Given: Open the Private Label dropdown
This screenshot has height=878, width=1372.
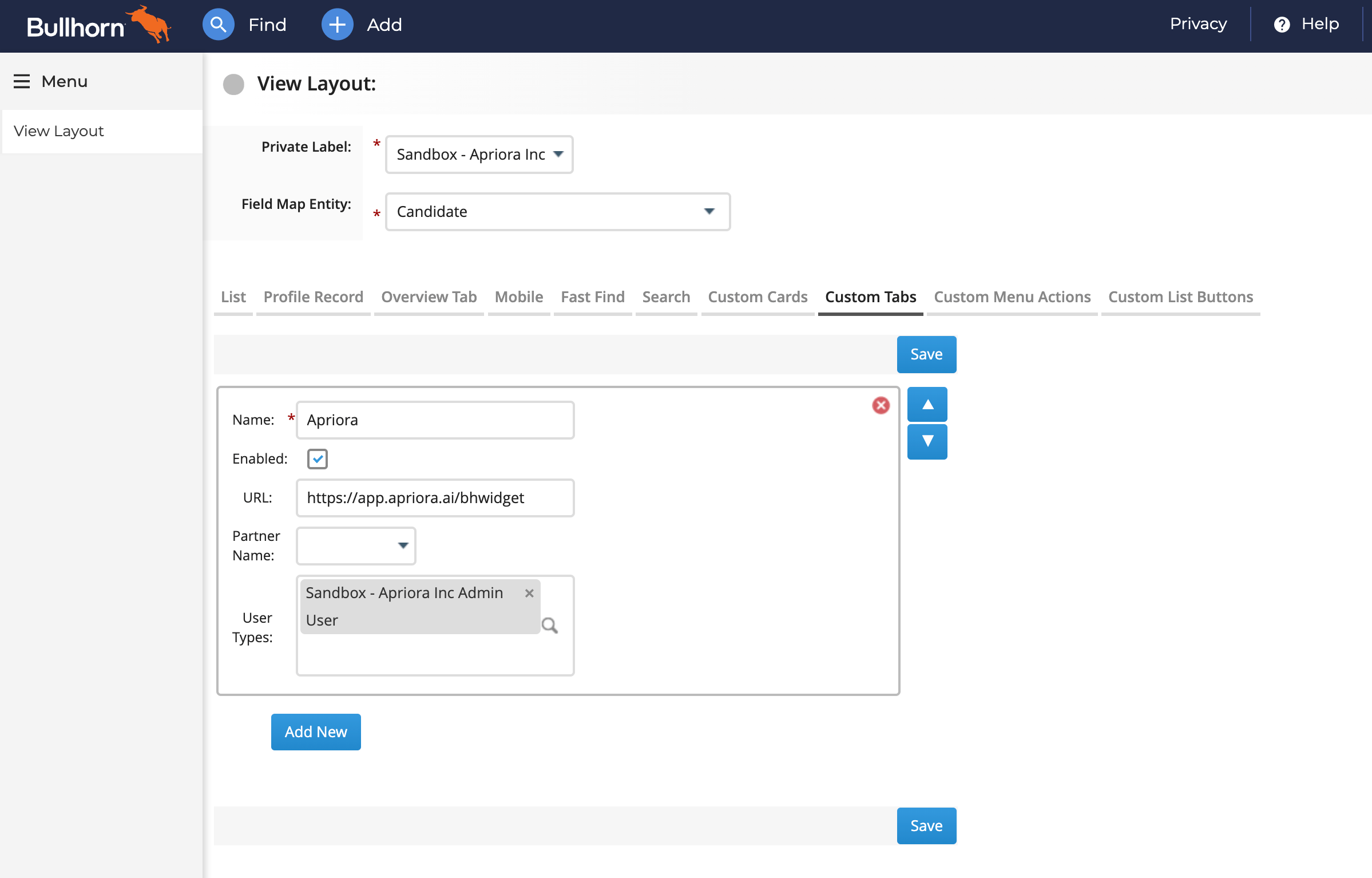Looking at the screenshot, I should [479, 155].
